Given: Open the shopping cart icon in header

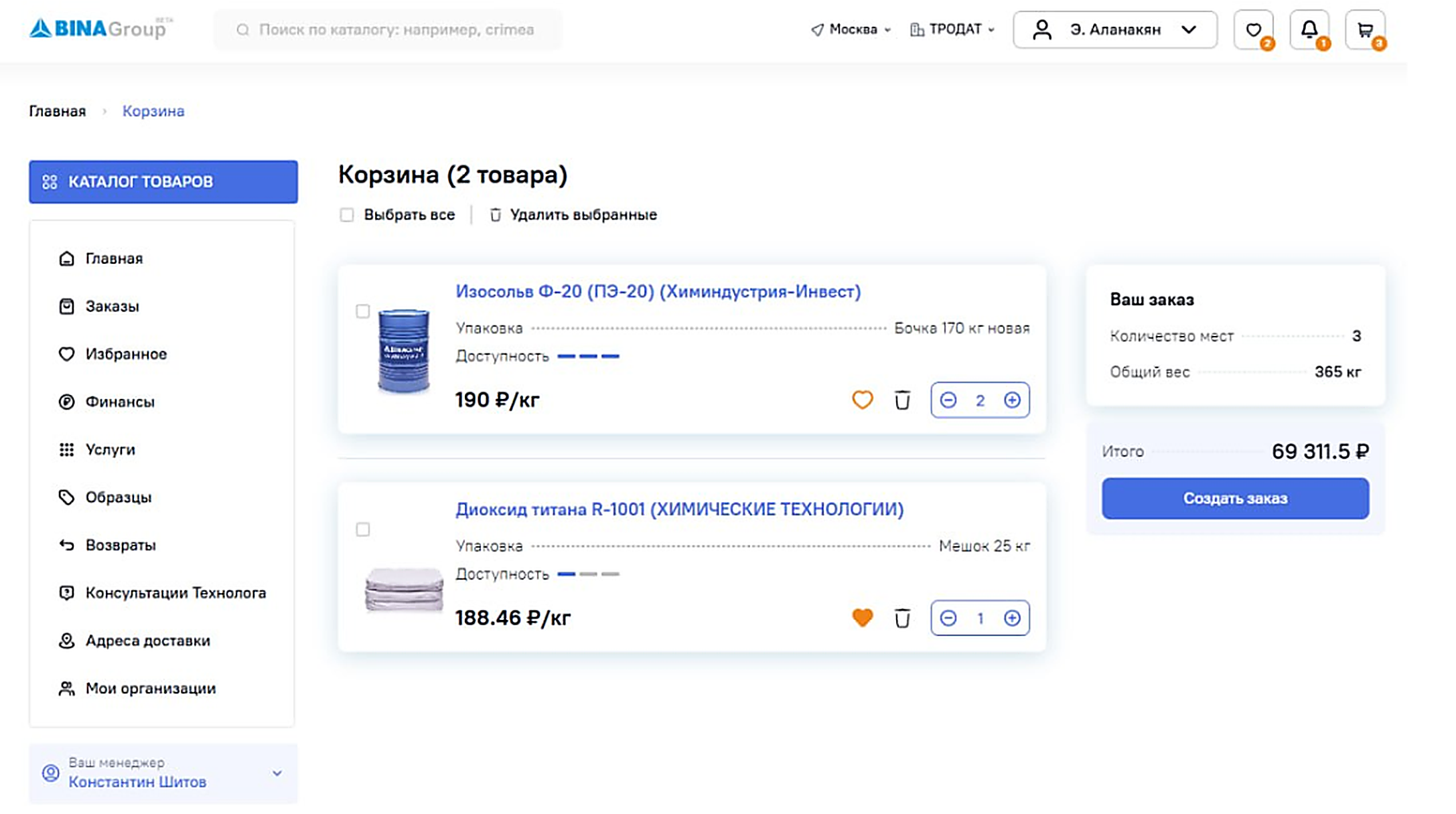Looking at the screenshot, I should (1365, 29).
